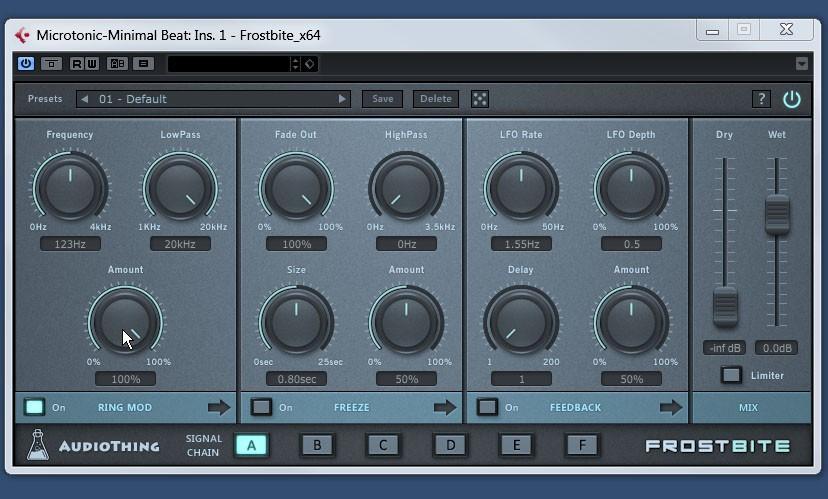The height and width of the screenshot is (499, 828).
Task: Select the previous preset arrow
Action: click(x=84, y=99)
